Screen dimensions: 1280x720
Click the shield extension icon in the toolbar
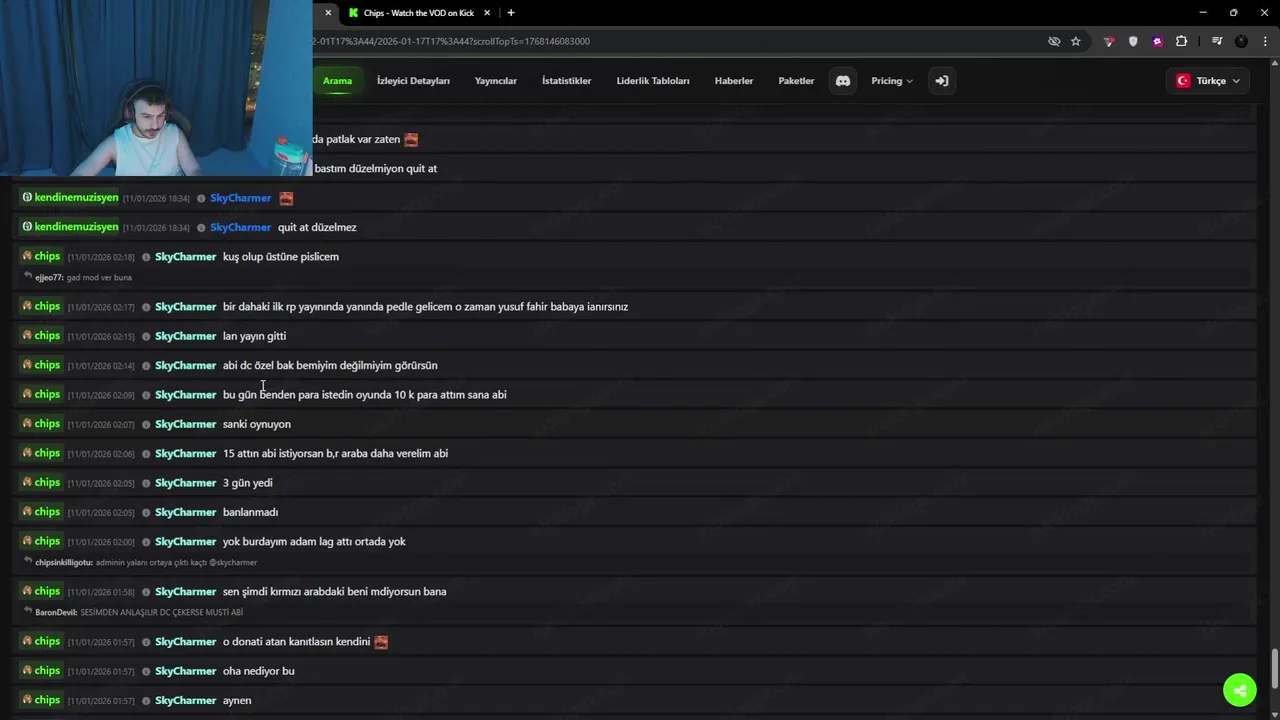[1133, 41]
